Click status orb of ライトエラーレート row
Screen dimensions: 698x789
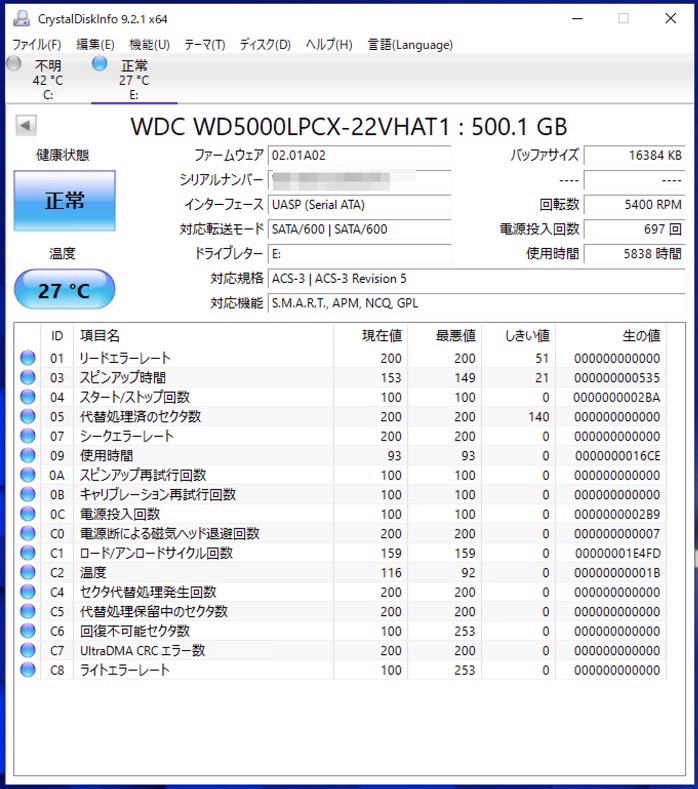(x=28, y=670)
